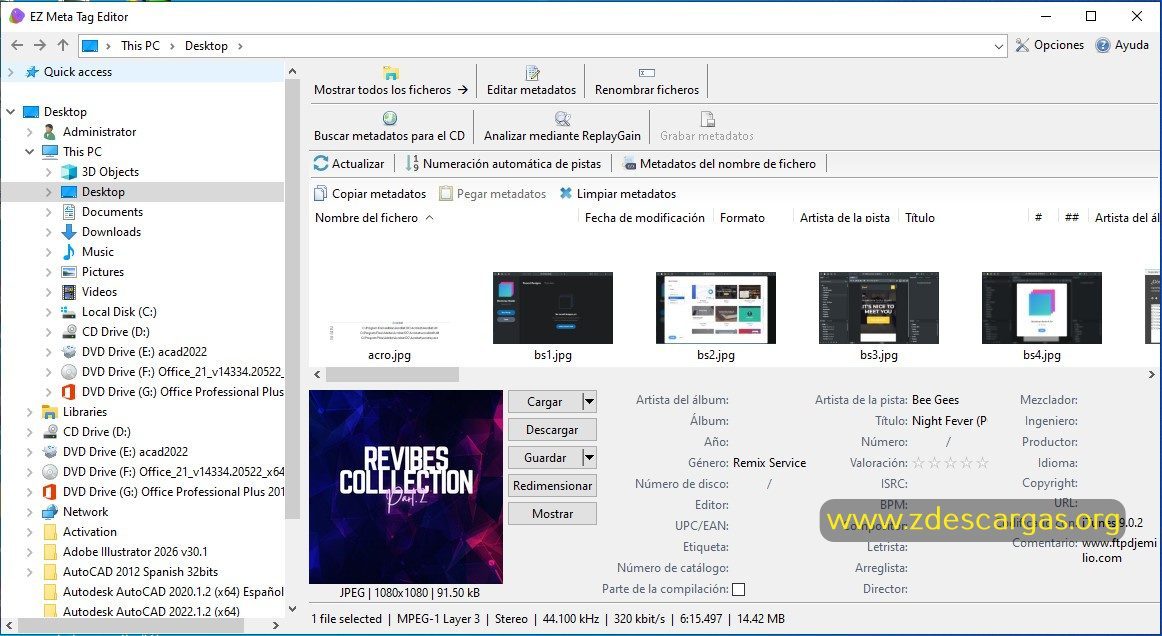1162x636 pixels.
Task: Open Opciones settings
Action: click(x=1049, y=45)
